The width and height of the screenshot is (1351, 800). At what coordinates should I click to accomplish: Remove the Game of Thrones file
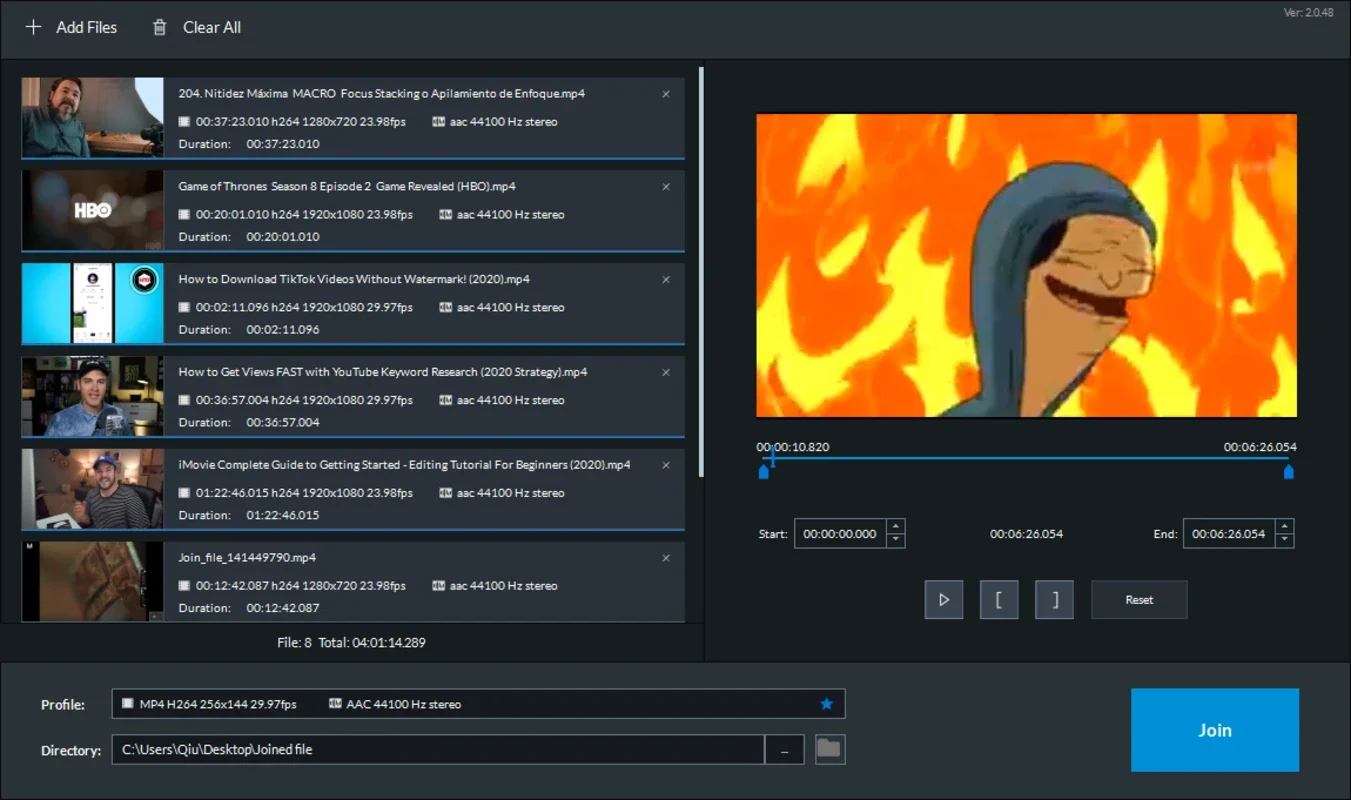click(x=666, y=187)
